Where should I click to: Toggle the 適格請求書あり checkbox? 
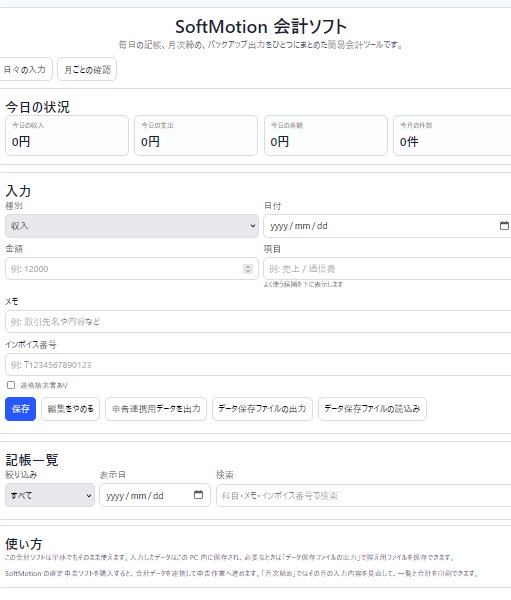pyautogui.click(x=11, y=385)
